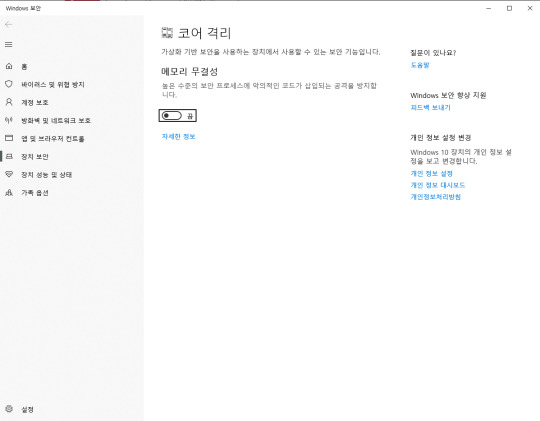The image size is (540, 421).
Task: Click the shield icon for virus protection
Action: pos(9,84)
